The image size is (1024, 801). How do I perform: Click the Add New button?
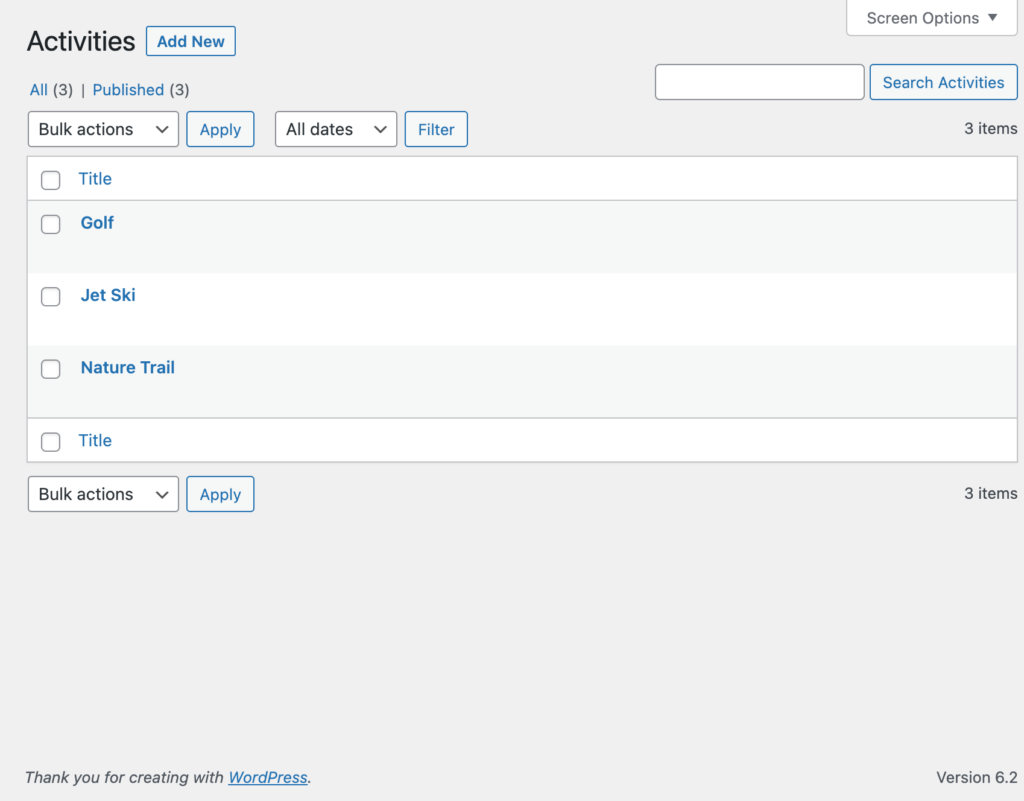pyautogui.click(x=190, y=41)
